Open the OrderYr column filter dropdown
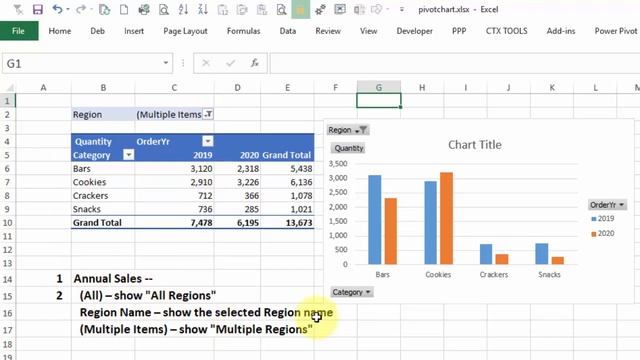This screenshot has width=640, height=360. [x=208, y=141]
